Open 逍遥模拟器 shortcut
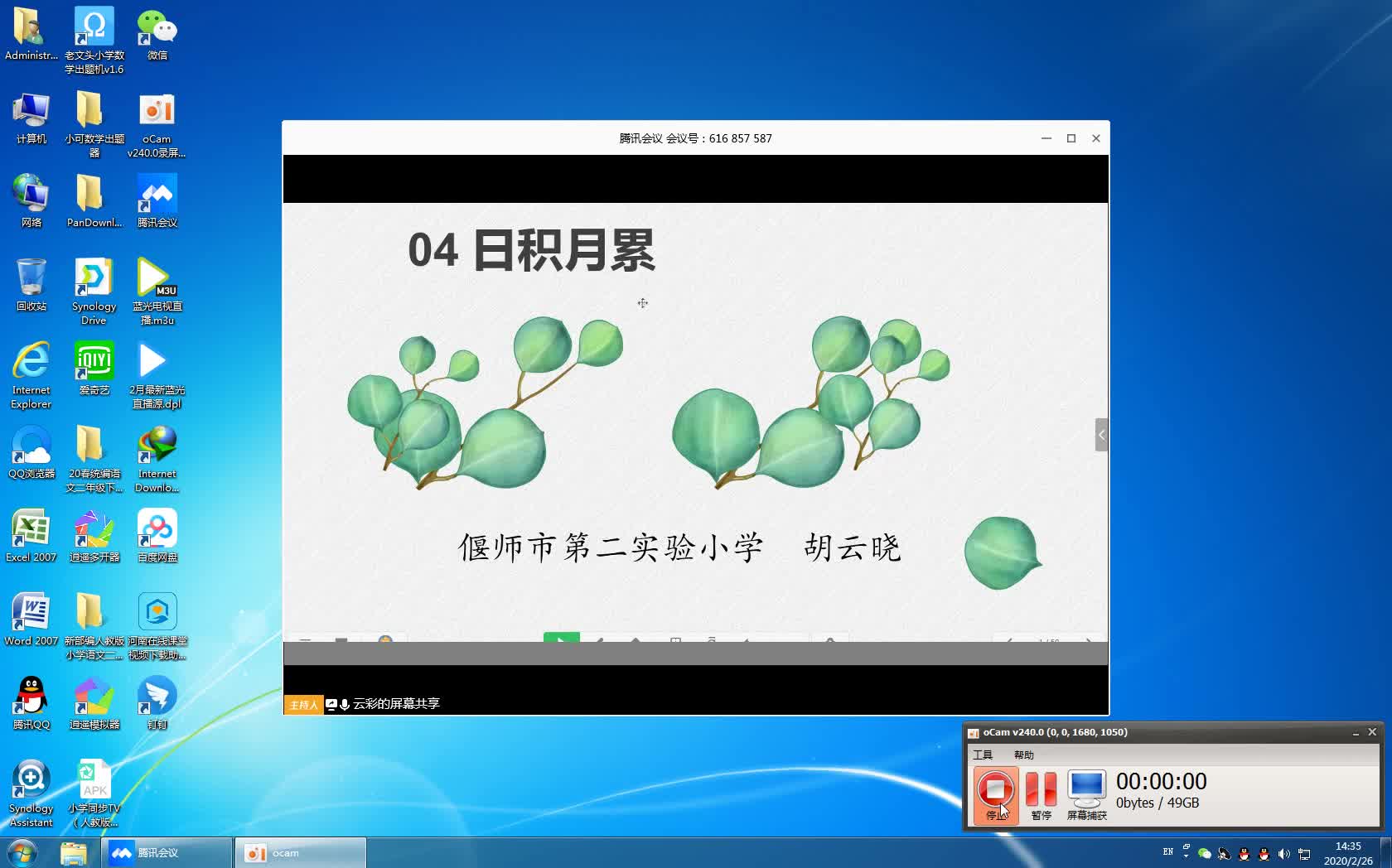 (x=94, y=703)
